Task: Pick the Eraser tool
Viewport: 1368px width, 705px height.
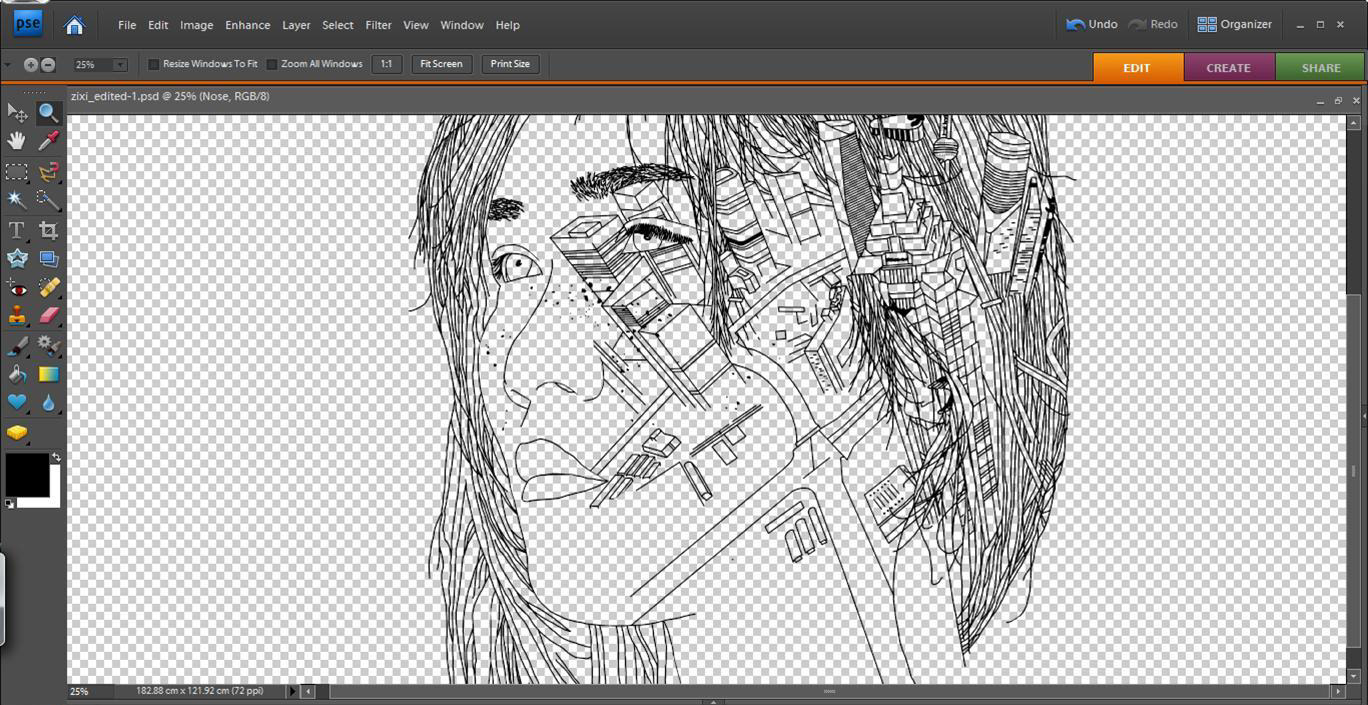Action: 48,316
